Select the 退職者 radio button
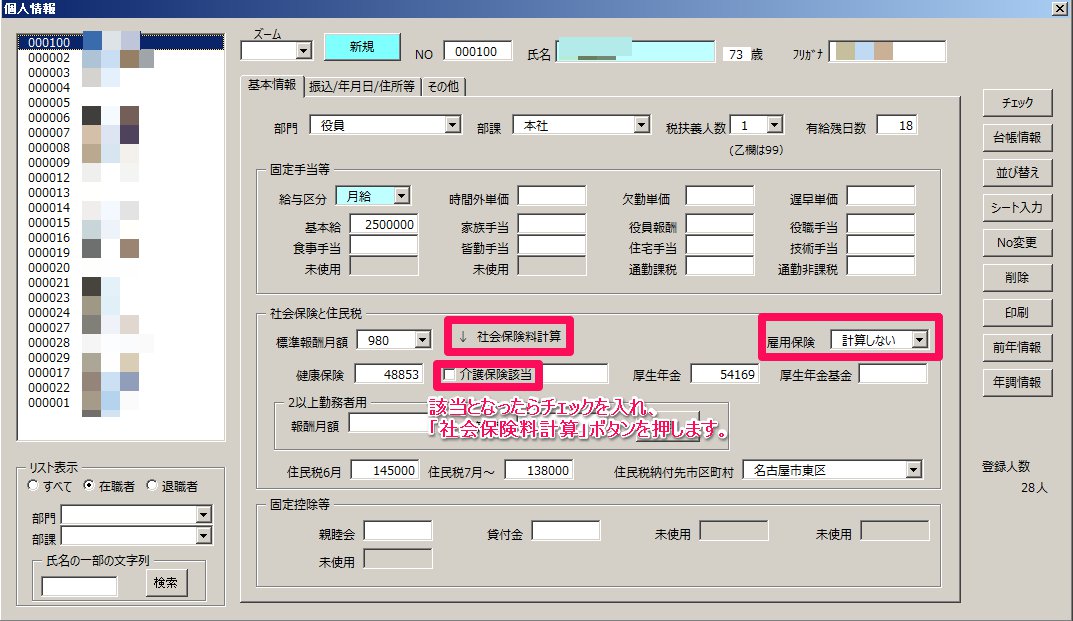Viewport: 1073px width, 621px height. pyautogui.click(x=152, y=485)
